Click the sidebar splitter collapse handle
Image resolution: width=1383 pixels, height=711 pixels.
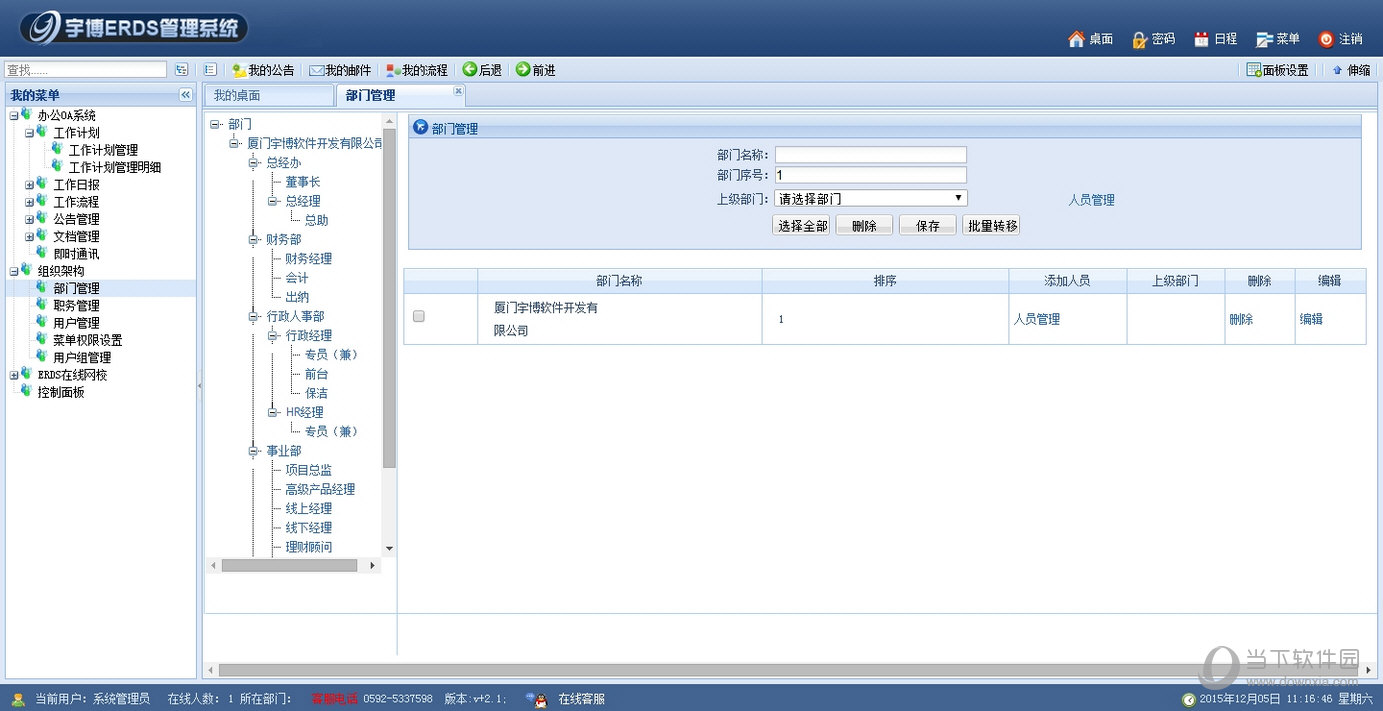tap(199, 385)
